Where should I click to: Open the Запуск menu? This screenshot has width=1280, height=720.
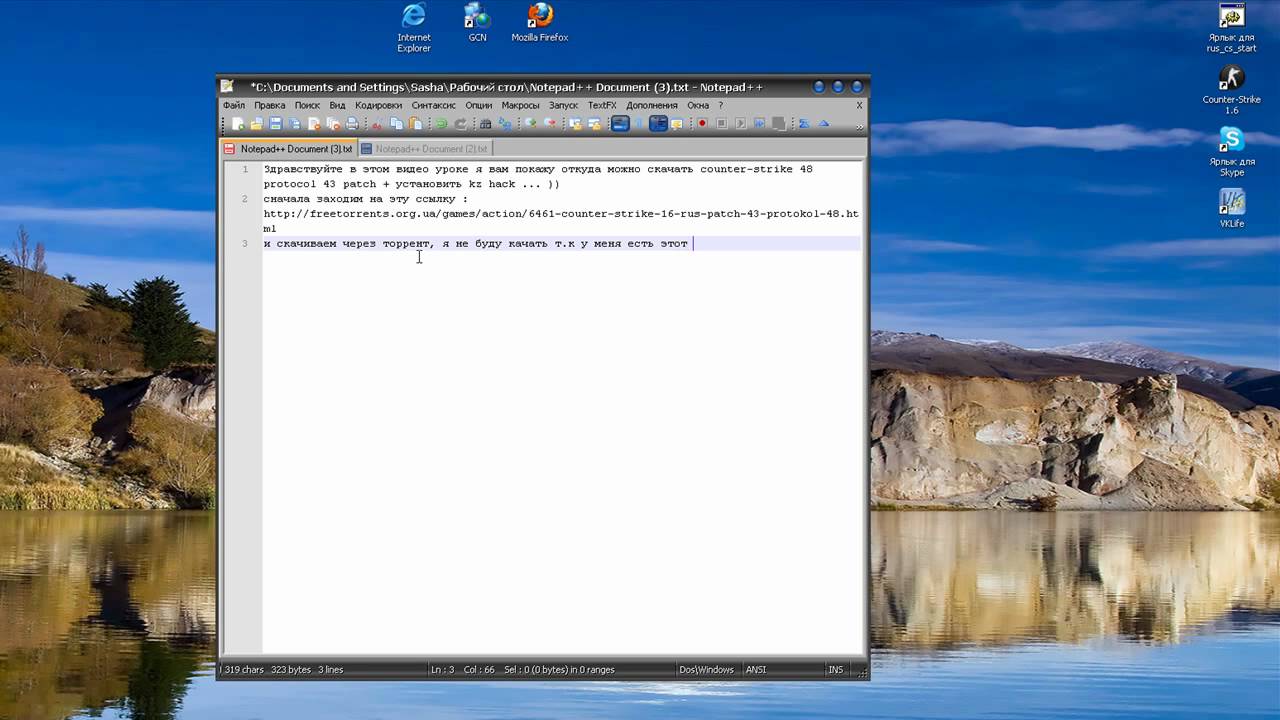(563, 105)
